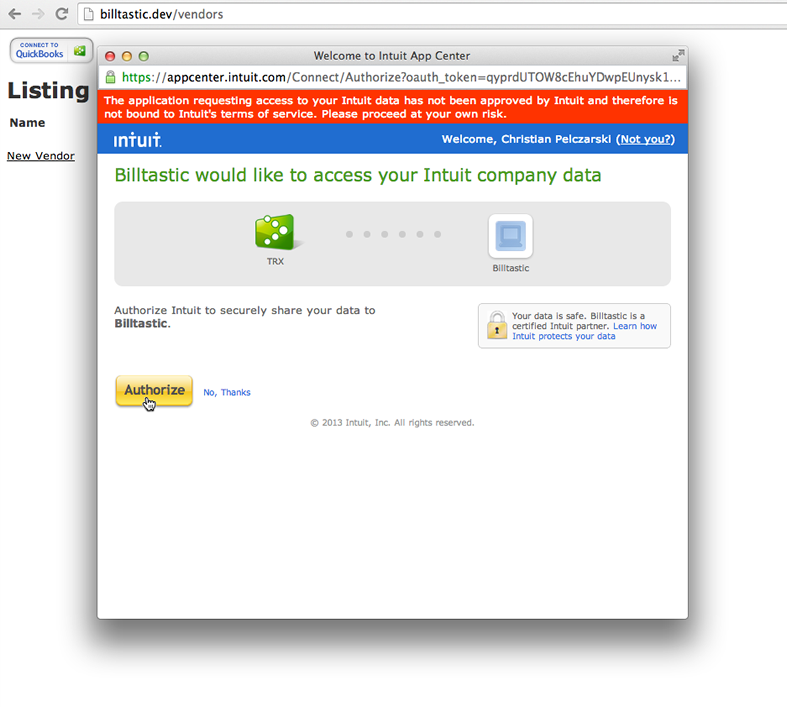The width and height of the screenshot is (787, 707).
Task: Minimize the Intuit App Center popup
Action: click(127, 56)
